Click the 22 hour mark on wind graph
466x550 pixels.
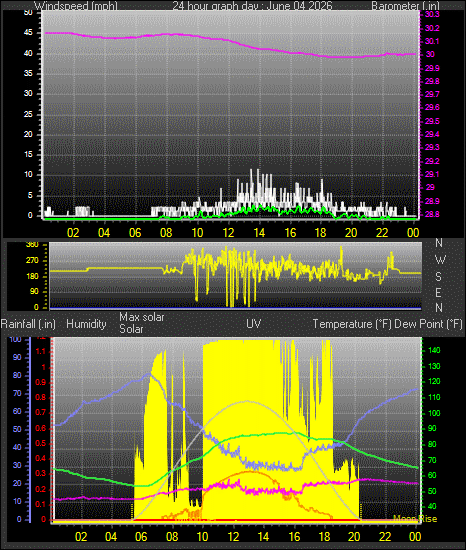coord(382,233)
